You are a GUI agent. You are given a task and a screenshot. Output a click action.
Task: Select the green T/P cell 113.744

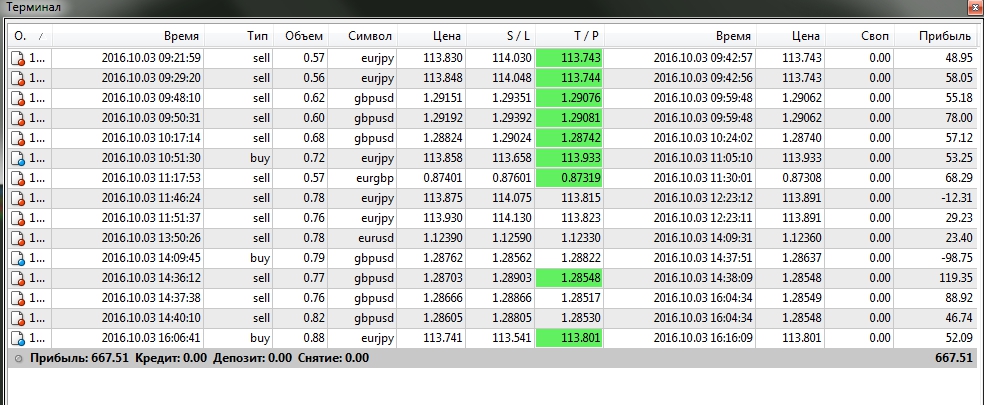pos(569,78)
